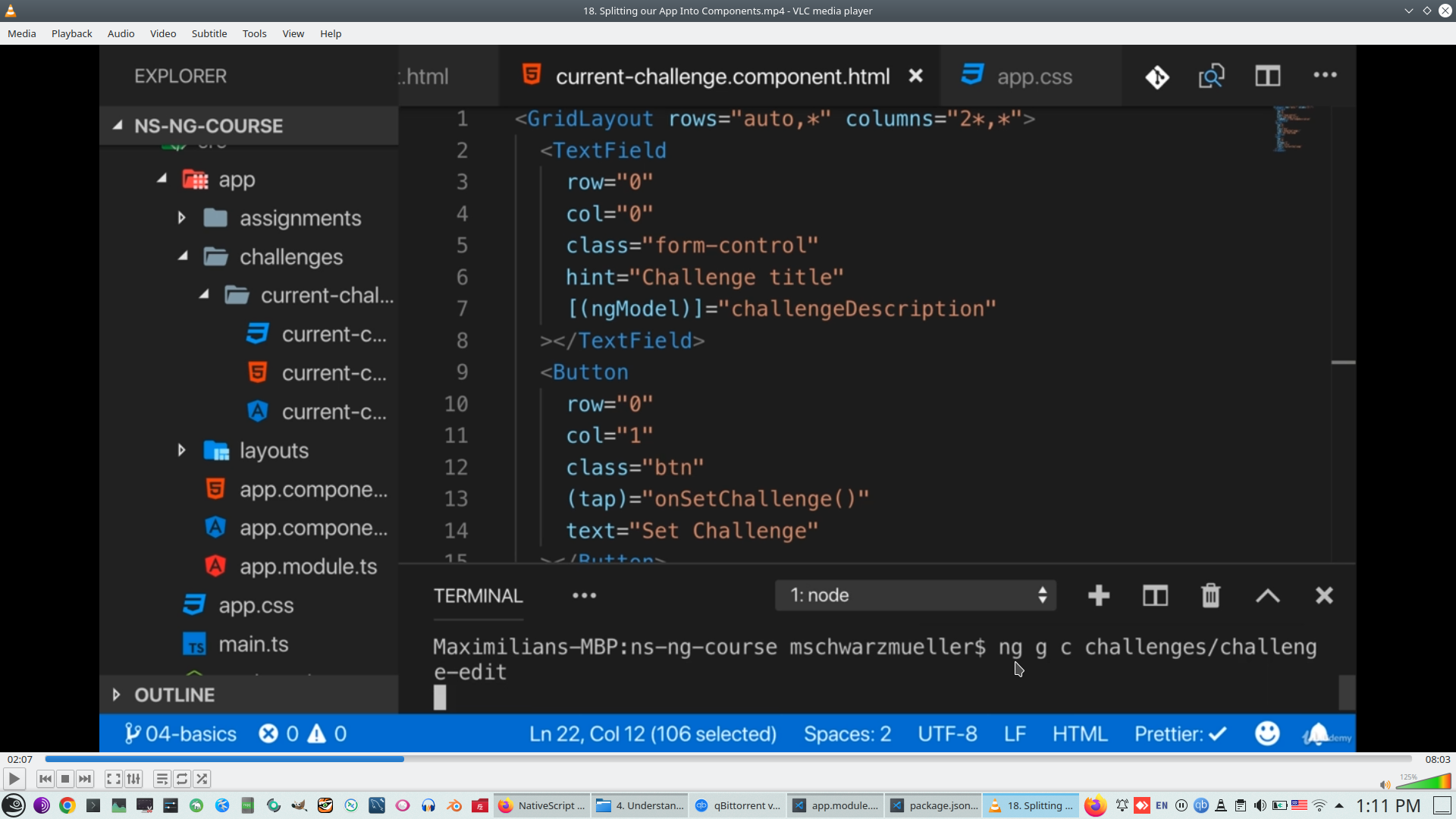Viewport: 1456px width, 819px height.
Task: Click the trash icon in the terminal panel
Action: pyautogui.click(x=1210, y=595)
